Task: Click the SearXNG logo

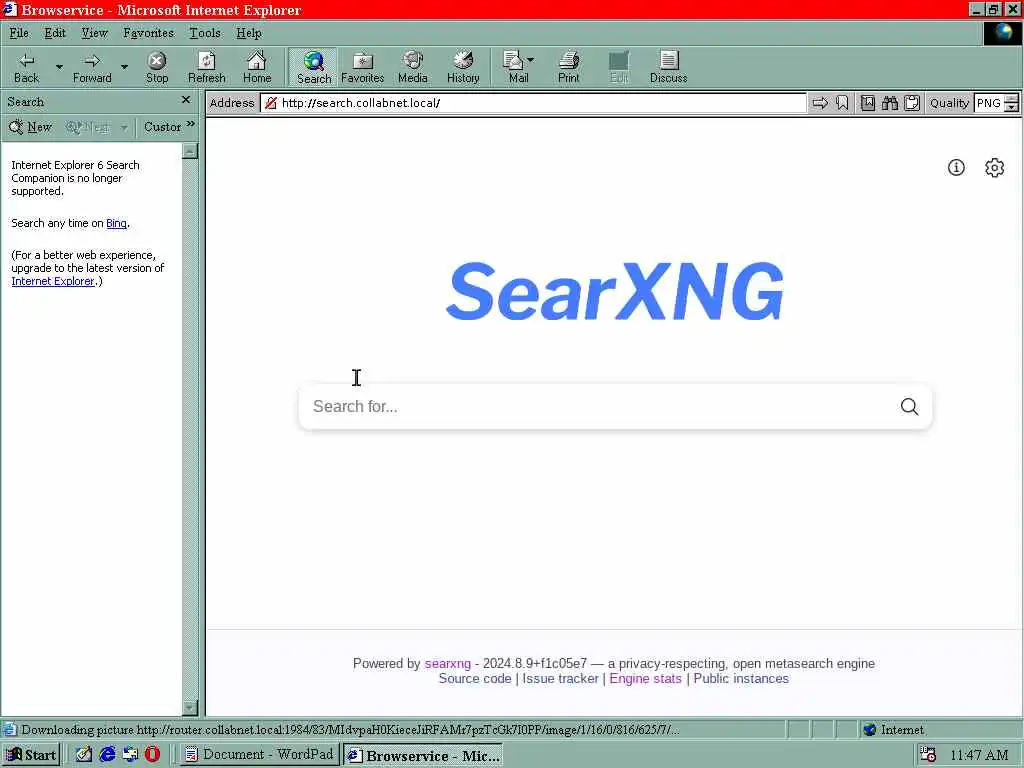Action: point(615,291)
